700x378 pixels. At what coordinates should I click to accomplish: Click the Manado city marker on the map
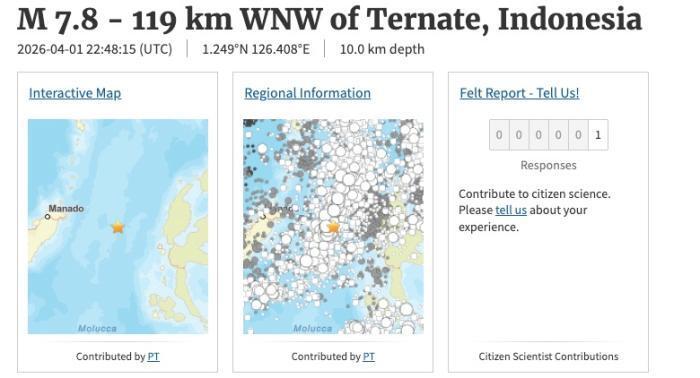(47, 217)
